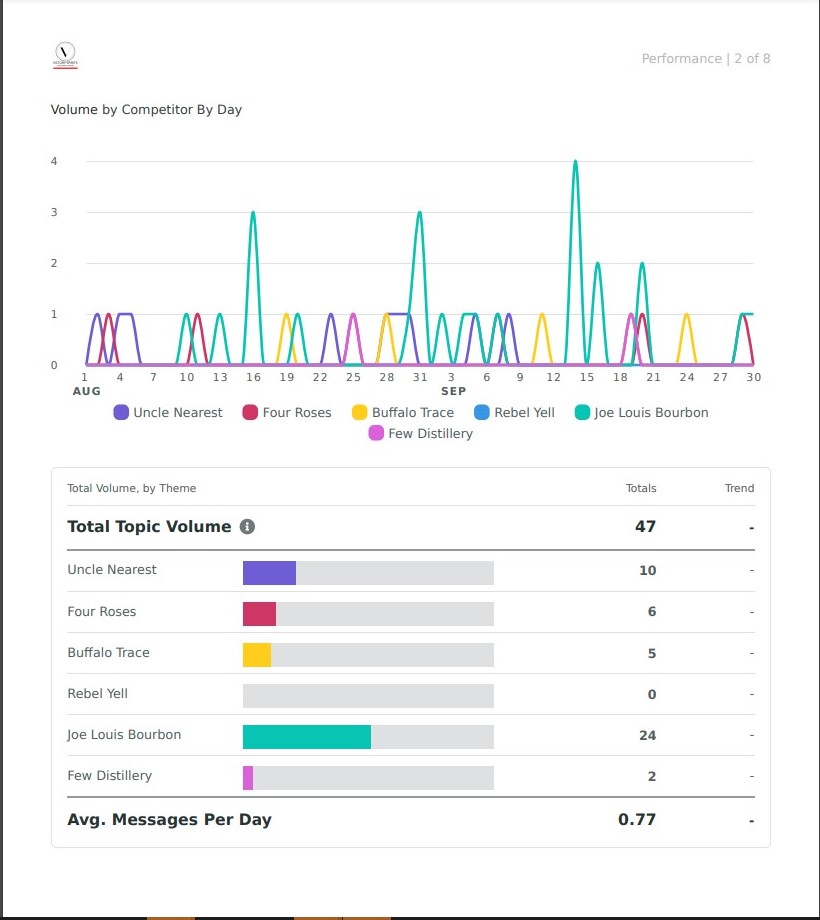
Task: Click the Few Distillery total 2
Action: 652,777
